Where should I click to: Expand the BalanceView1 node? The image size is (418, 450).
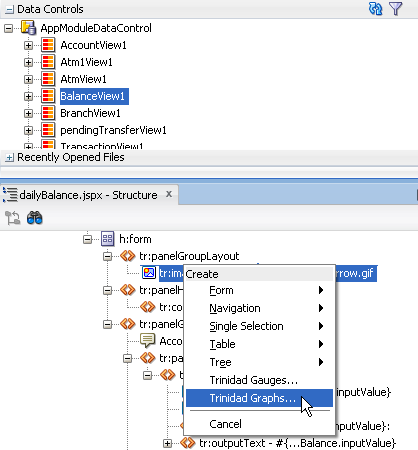pos(28,96)
